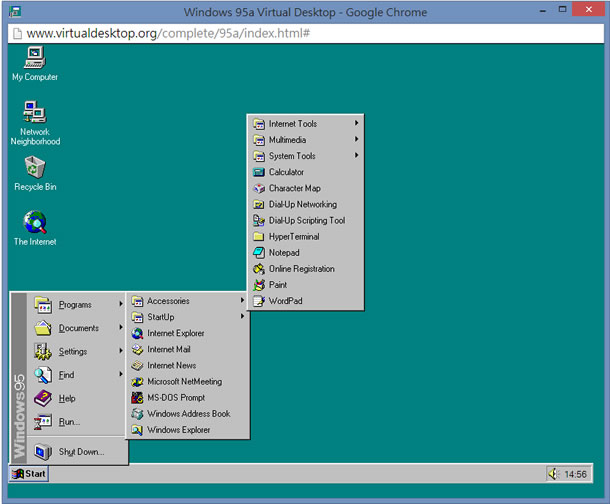This screenshot has width=610, height=504.
Task: Click the Notepad icon
Action: pos(259,252)
